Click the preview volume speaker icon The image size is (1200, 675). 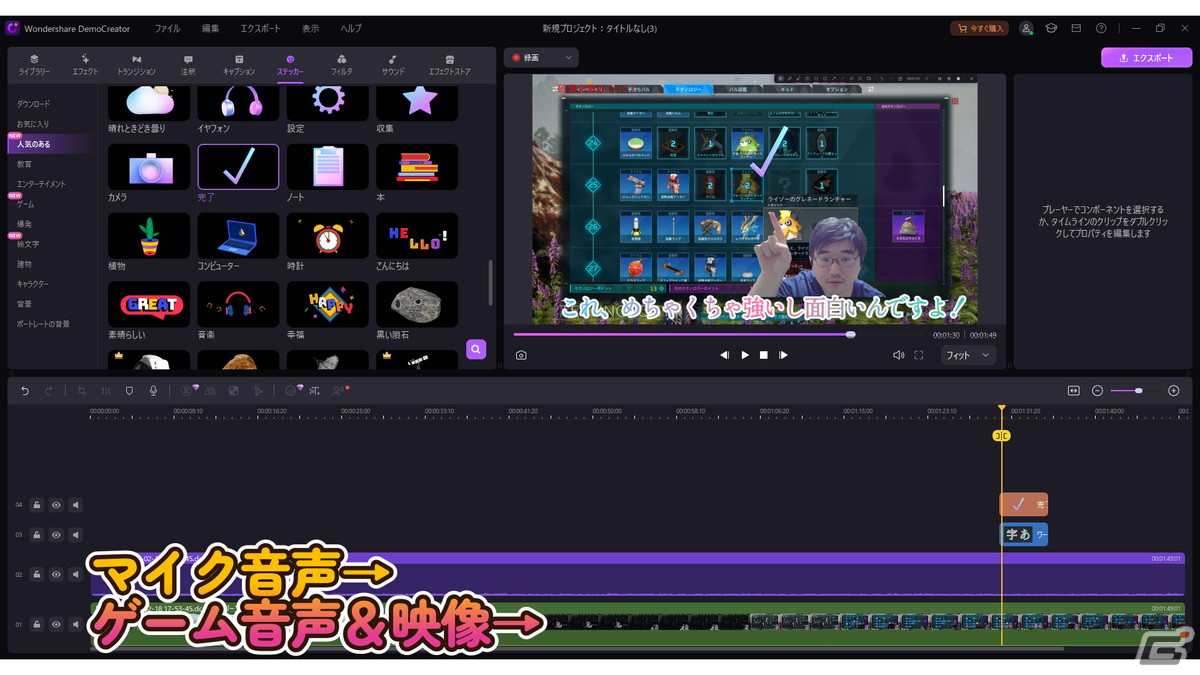coord(898,355)
